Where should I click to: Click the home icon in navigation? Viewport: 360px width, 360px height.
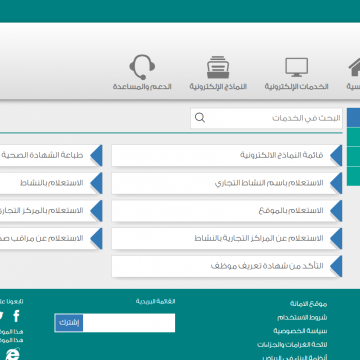354,68
